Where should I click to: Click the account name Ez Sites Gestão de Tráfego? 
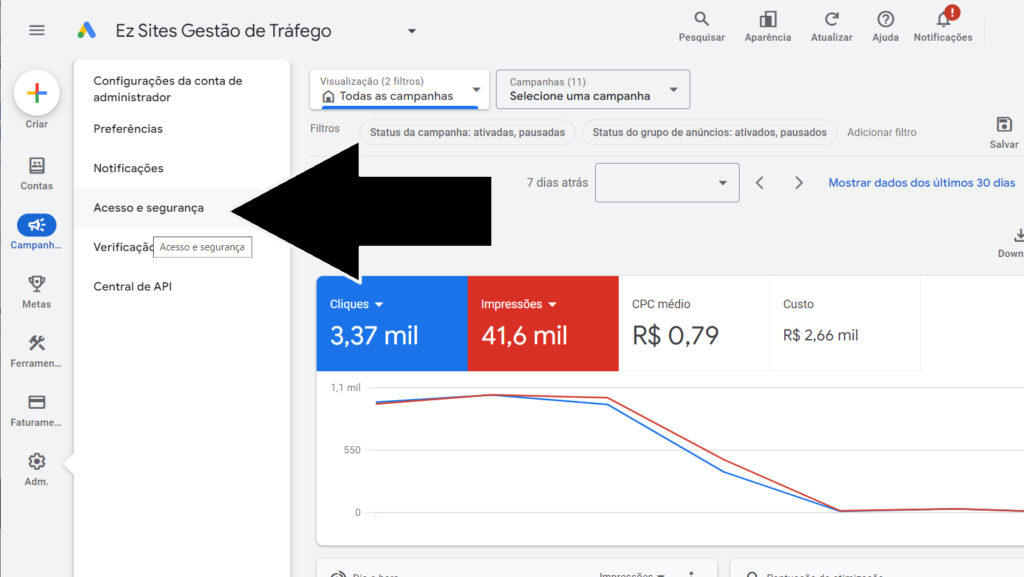click(x=223, y=31)
